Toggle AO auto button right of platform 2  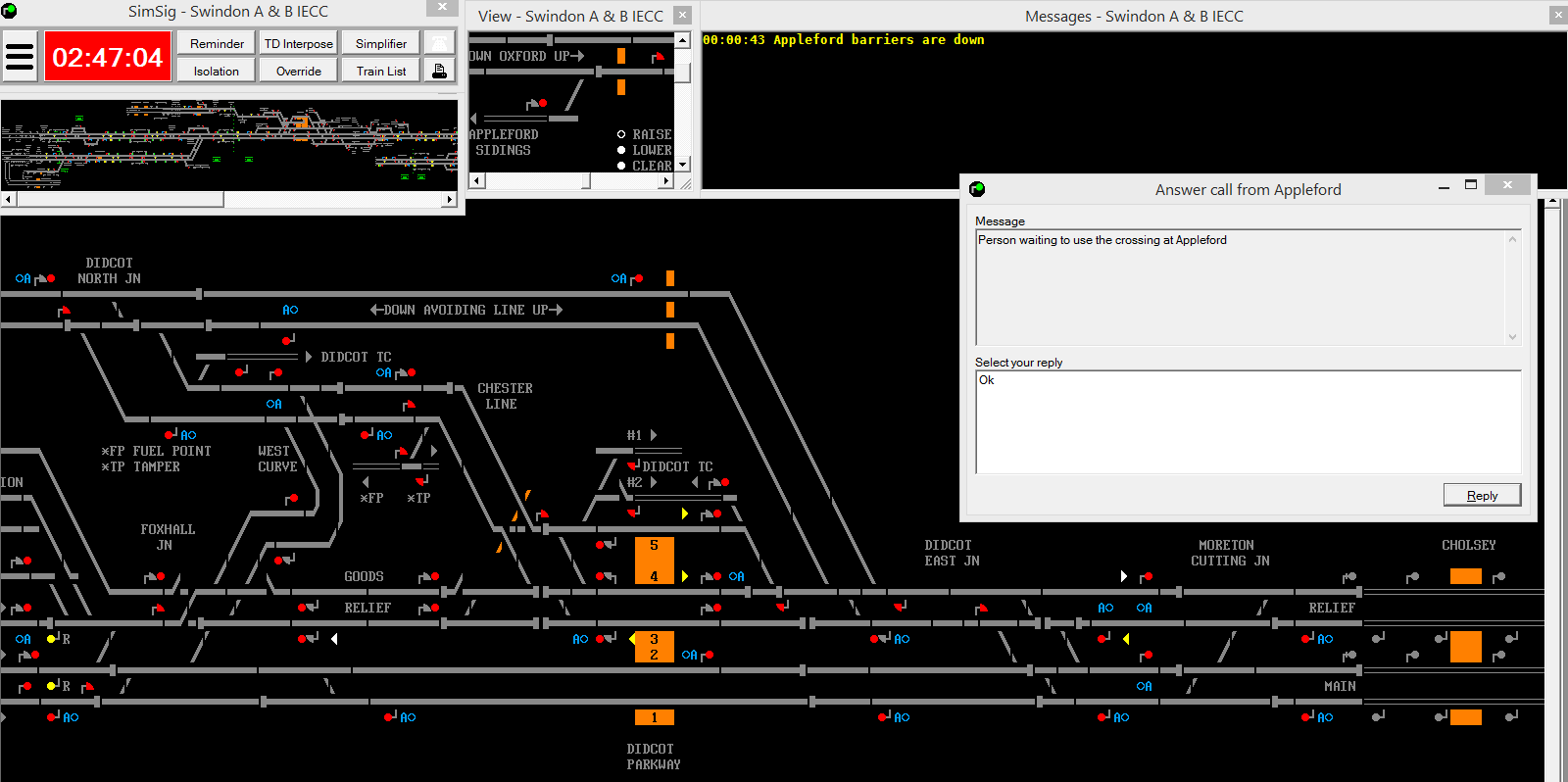tap(689, 655)
